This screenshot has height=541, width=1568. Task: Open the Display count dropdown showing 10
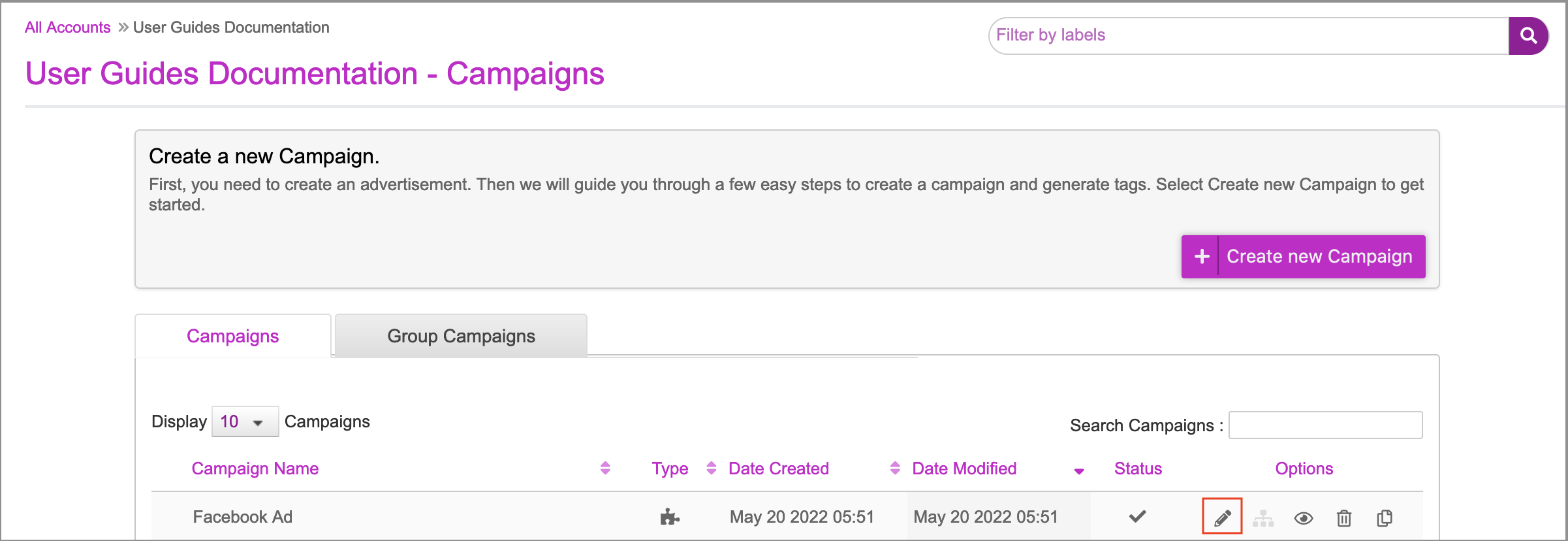coord(245,422)
